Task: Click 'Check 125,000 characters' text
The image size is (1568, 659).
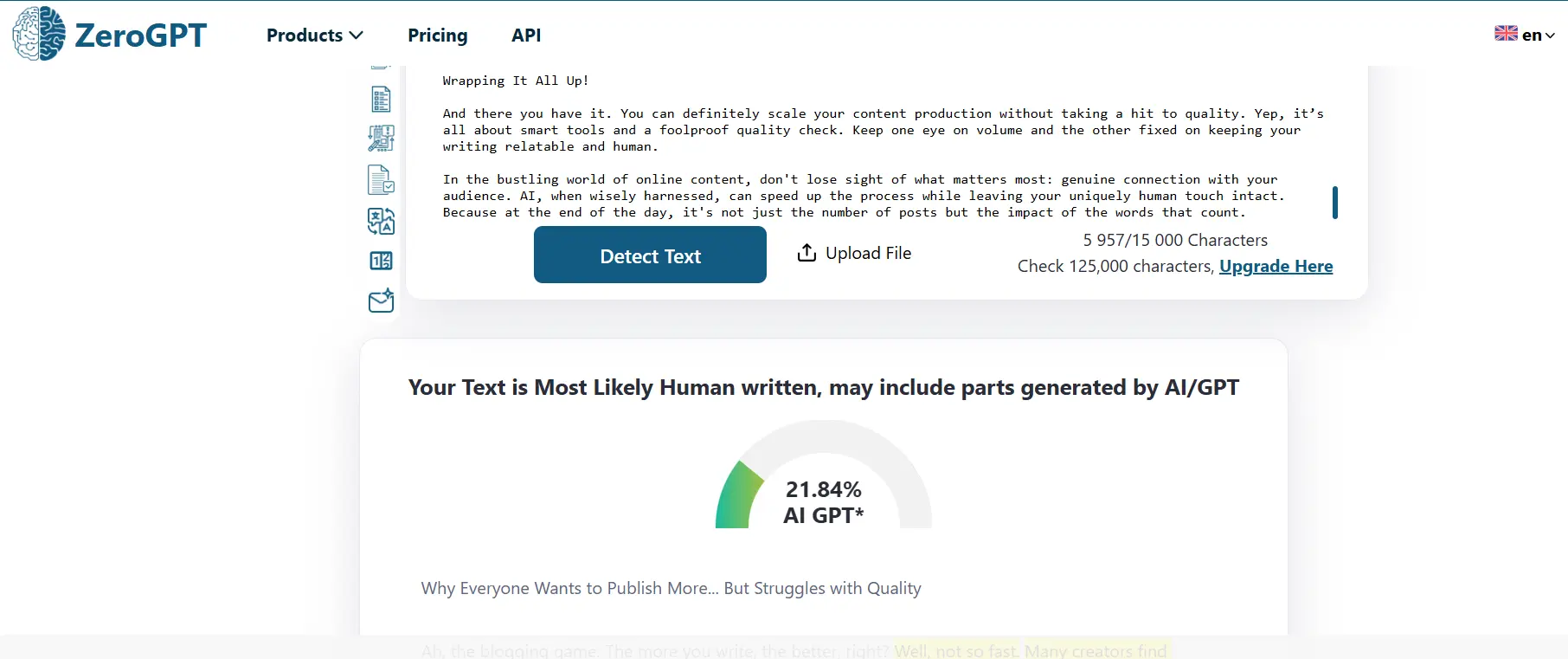Action: (x=1115, y=266)
